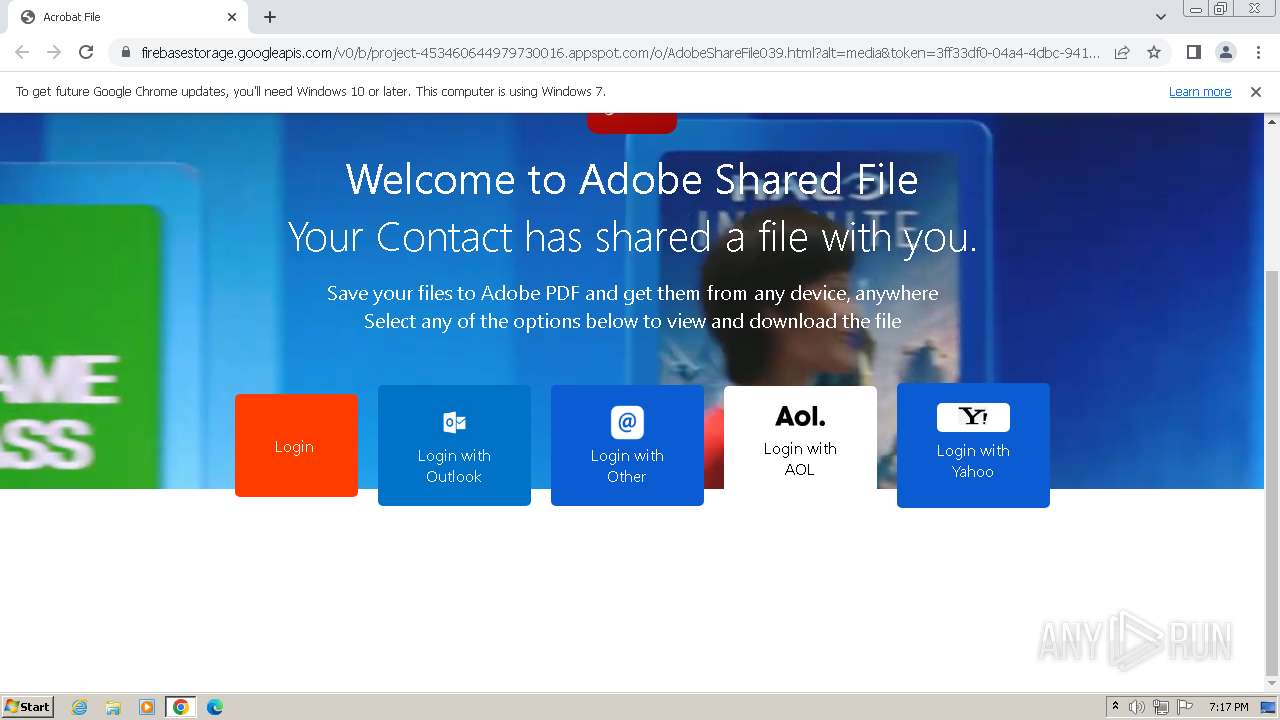1280x720 pixels.
Task: Choose Login with Yahoo tile
Action: pos(973,445)
